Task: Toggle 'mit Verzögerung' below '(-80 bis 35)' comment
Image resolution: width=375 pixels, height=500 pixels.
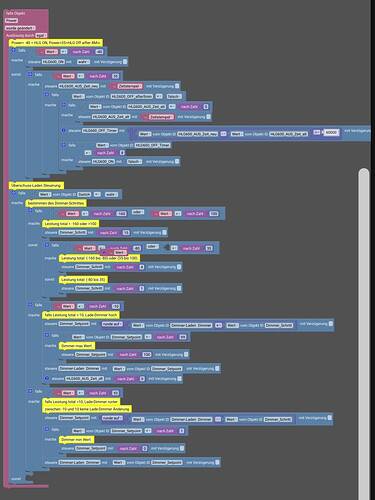Action: [x=179, y=288]
